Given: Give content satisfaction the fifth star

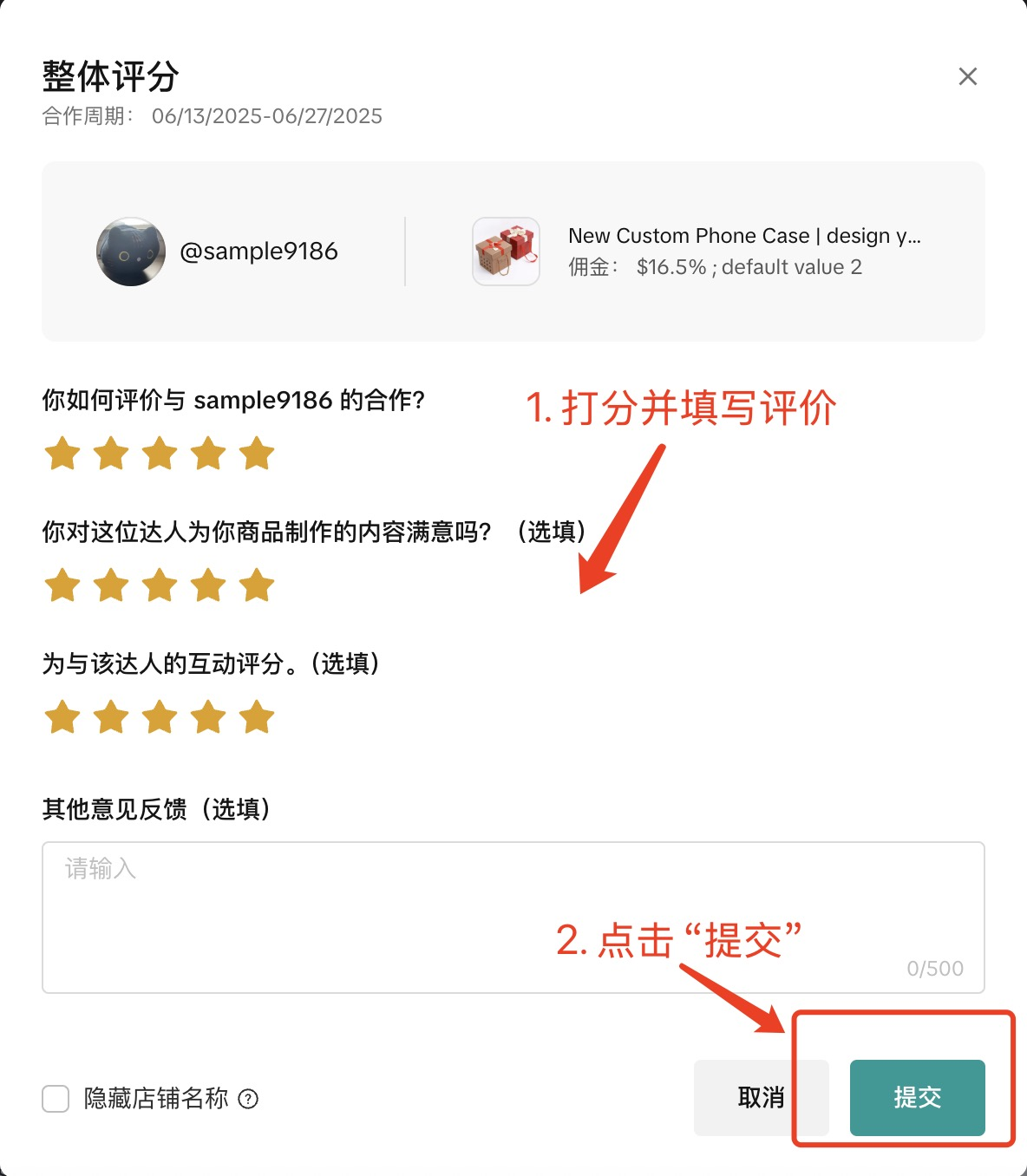Looking at the screenshot, I should pos(257,585).
